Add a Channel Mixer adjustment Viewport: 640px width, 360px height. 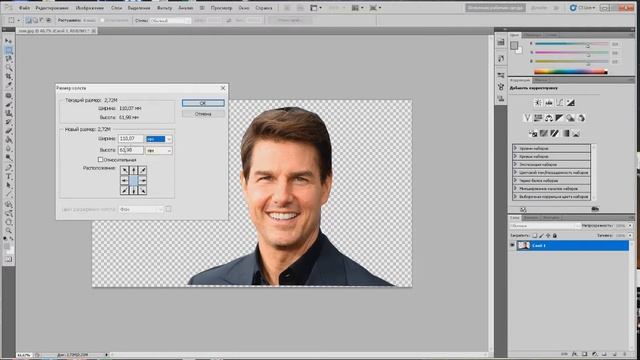[x=581, y=118]
